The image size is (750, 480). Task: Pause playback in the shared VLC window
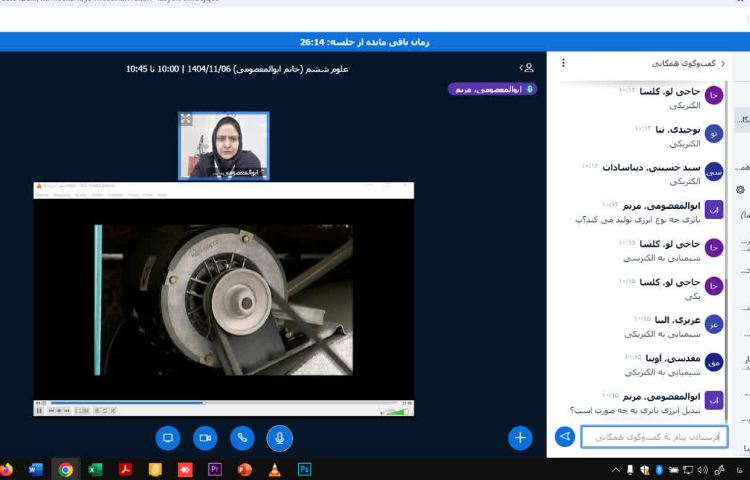[39, 411]
